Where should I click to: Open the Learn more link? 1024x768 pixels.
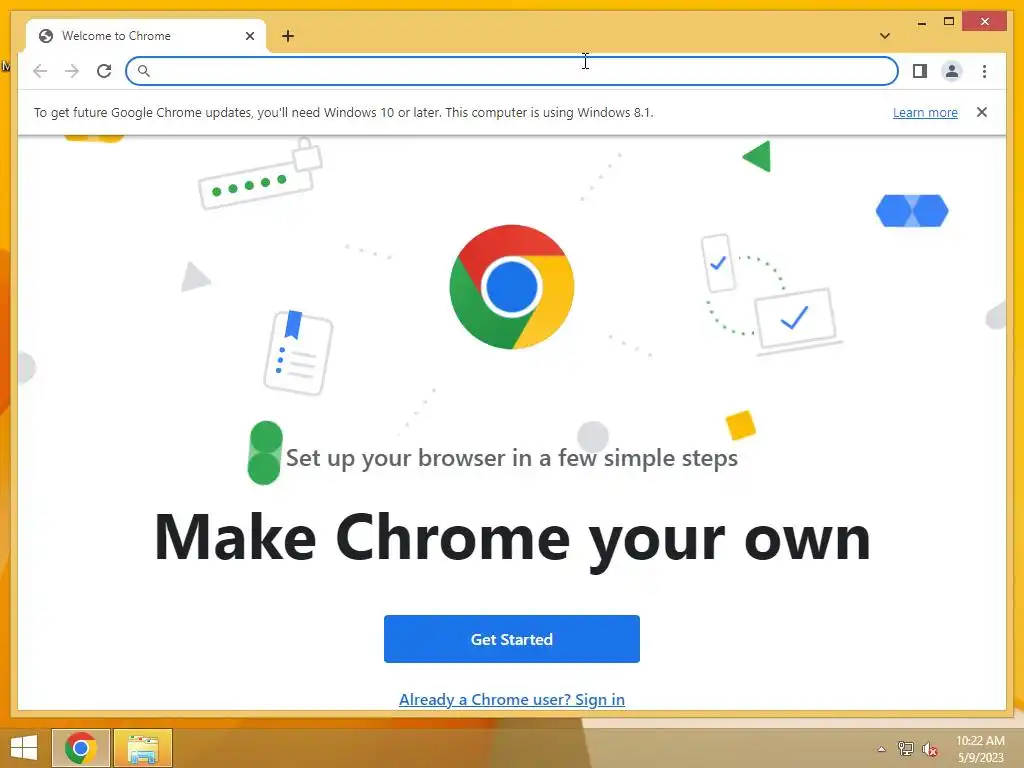pos(925,112)
